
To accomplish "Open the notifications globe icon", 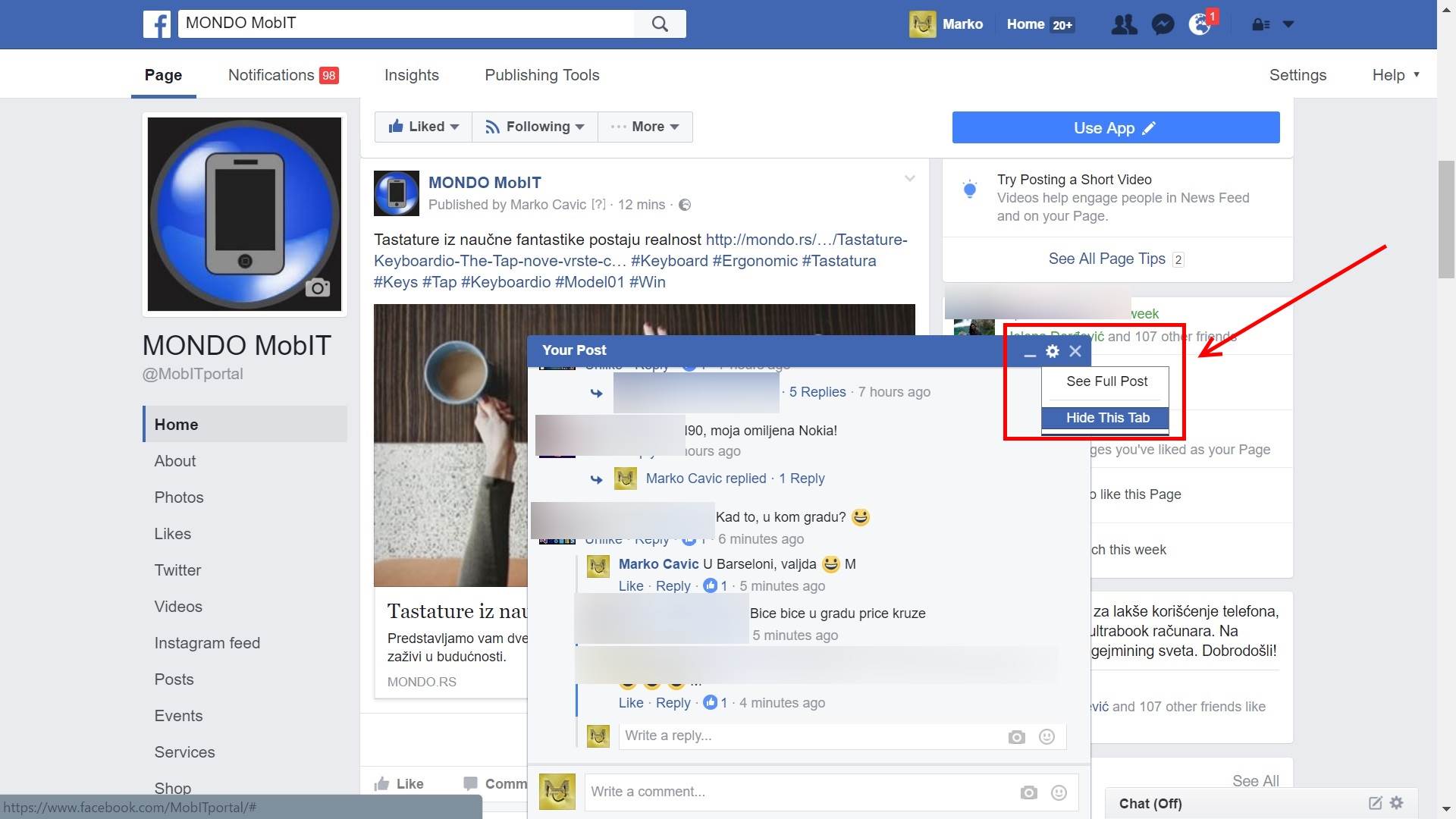I will (1200, 25).
